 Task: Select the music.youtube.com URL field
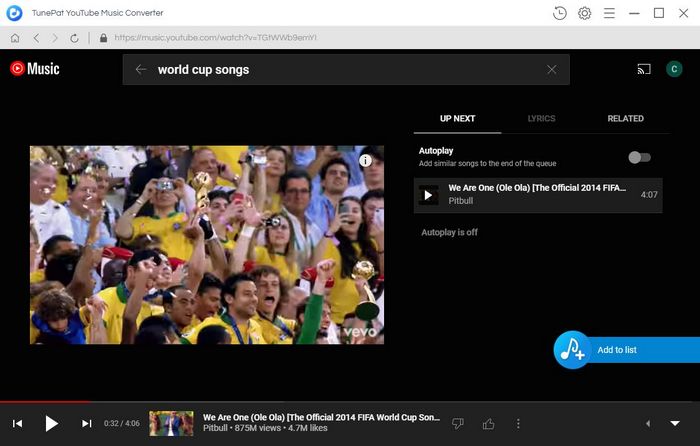[x=216, y=38]
